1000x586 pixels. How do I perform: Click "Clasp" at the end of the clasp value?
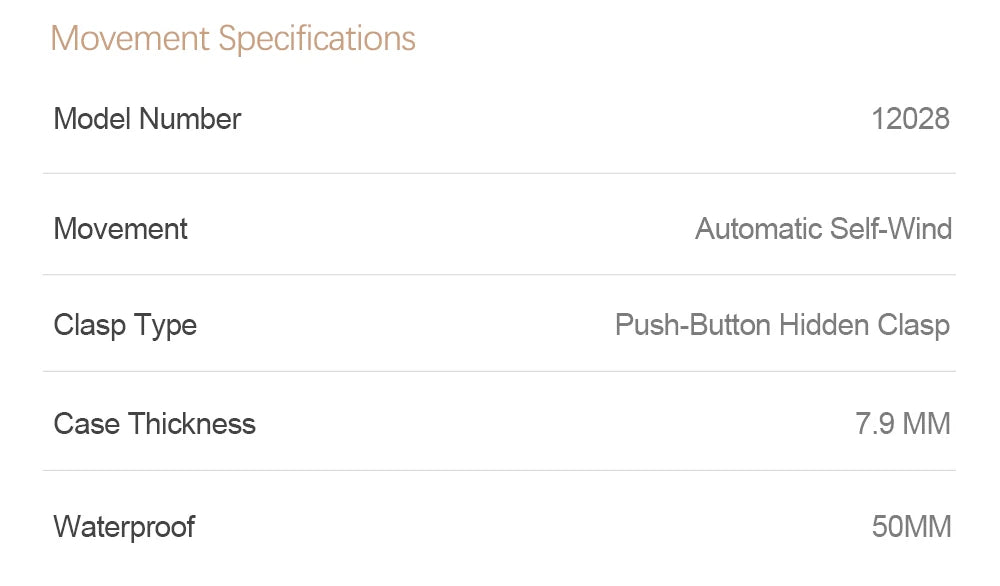point(913,325)
